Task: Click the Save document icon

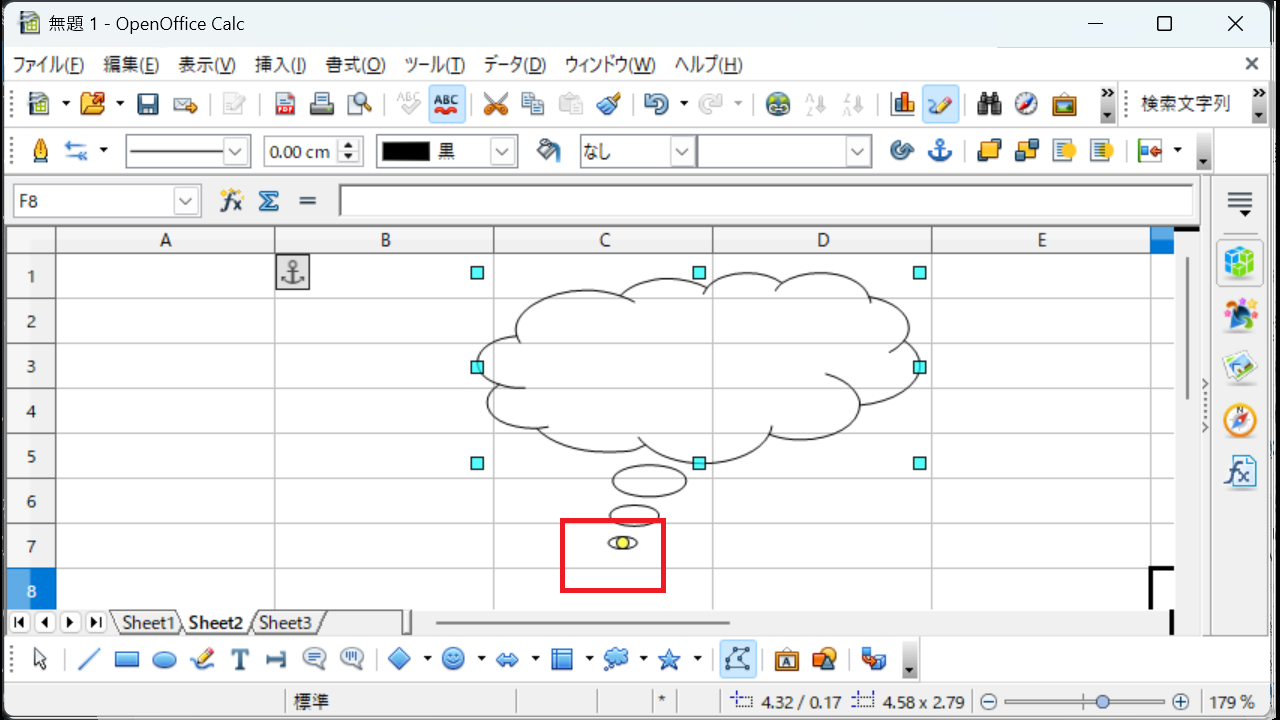Action: (148, 103)
